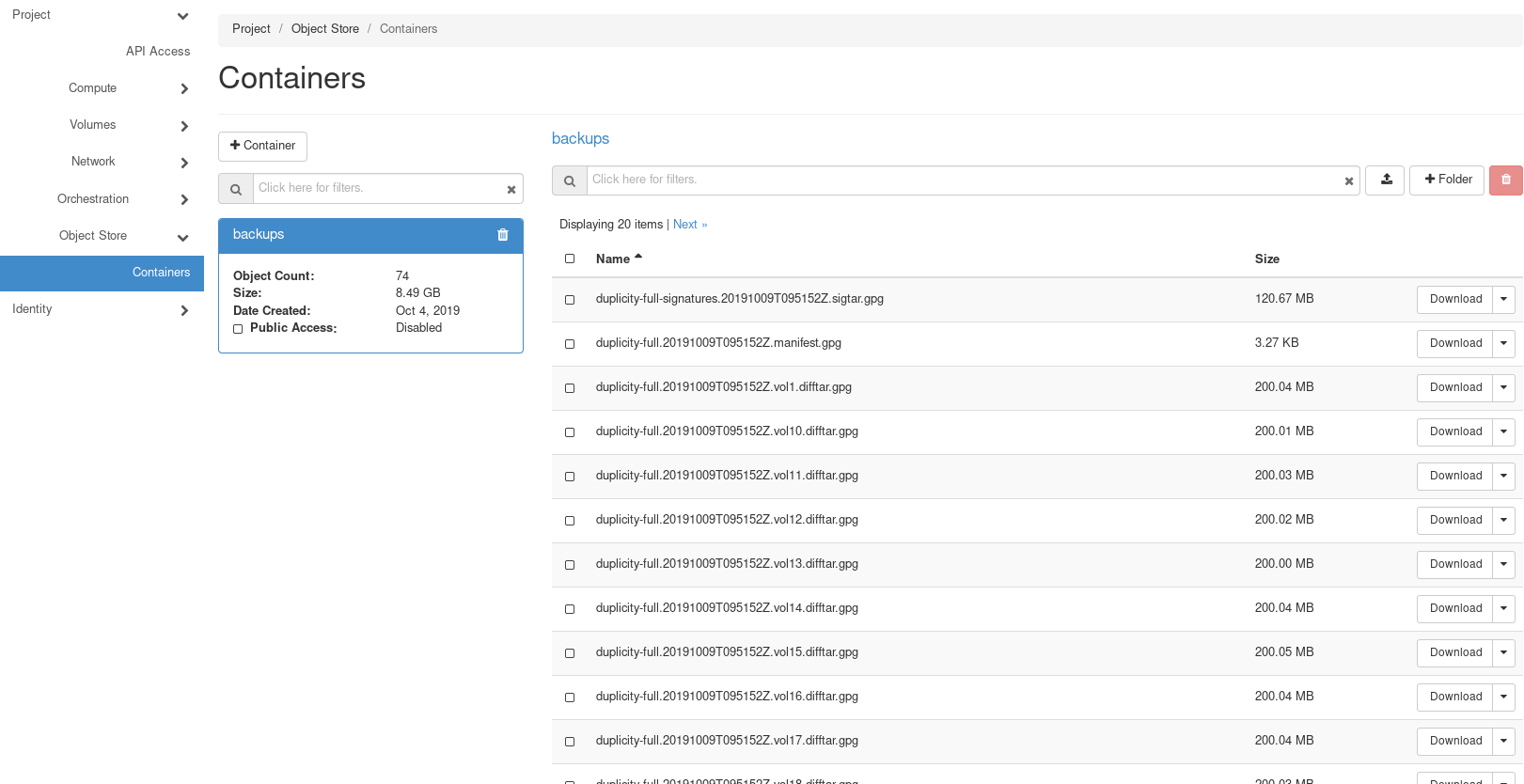Create a new Folder
This screenshot has height=784, width=1524.
[1447, 180]
